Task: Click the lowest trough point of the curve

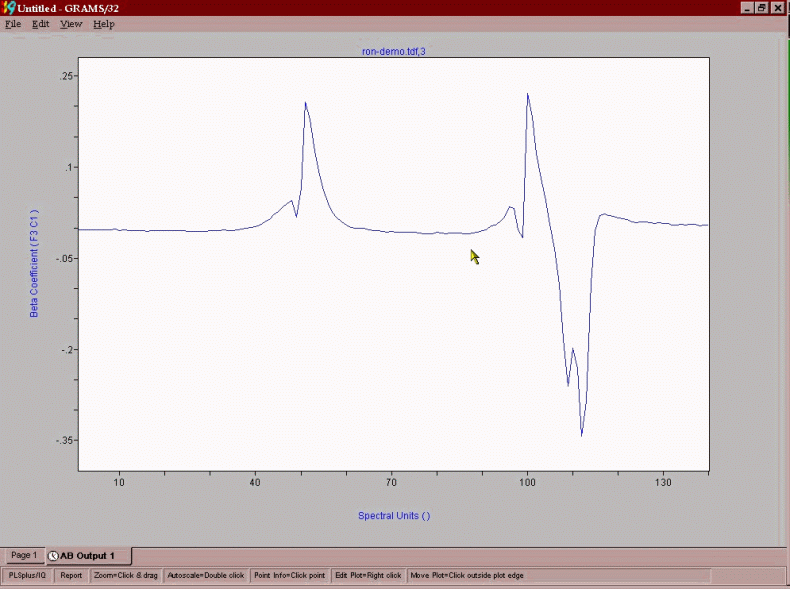Action: tap(582, 435)
